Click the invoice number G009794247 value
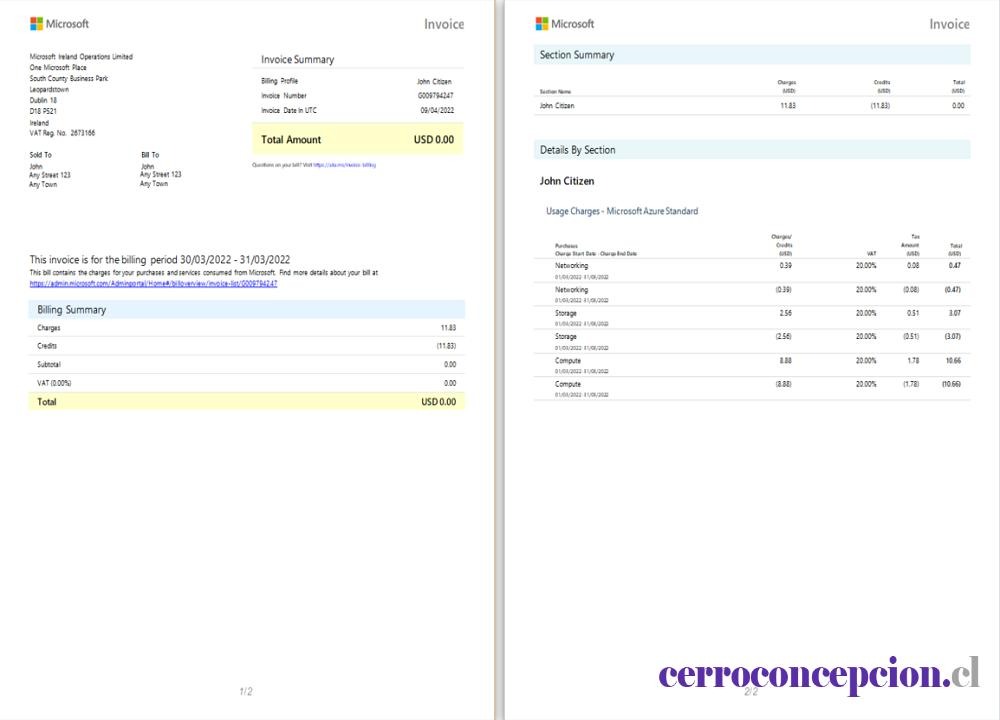The height and width of the screenshot is (720, 1000). 436,96
